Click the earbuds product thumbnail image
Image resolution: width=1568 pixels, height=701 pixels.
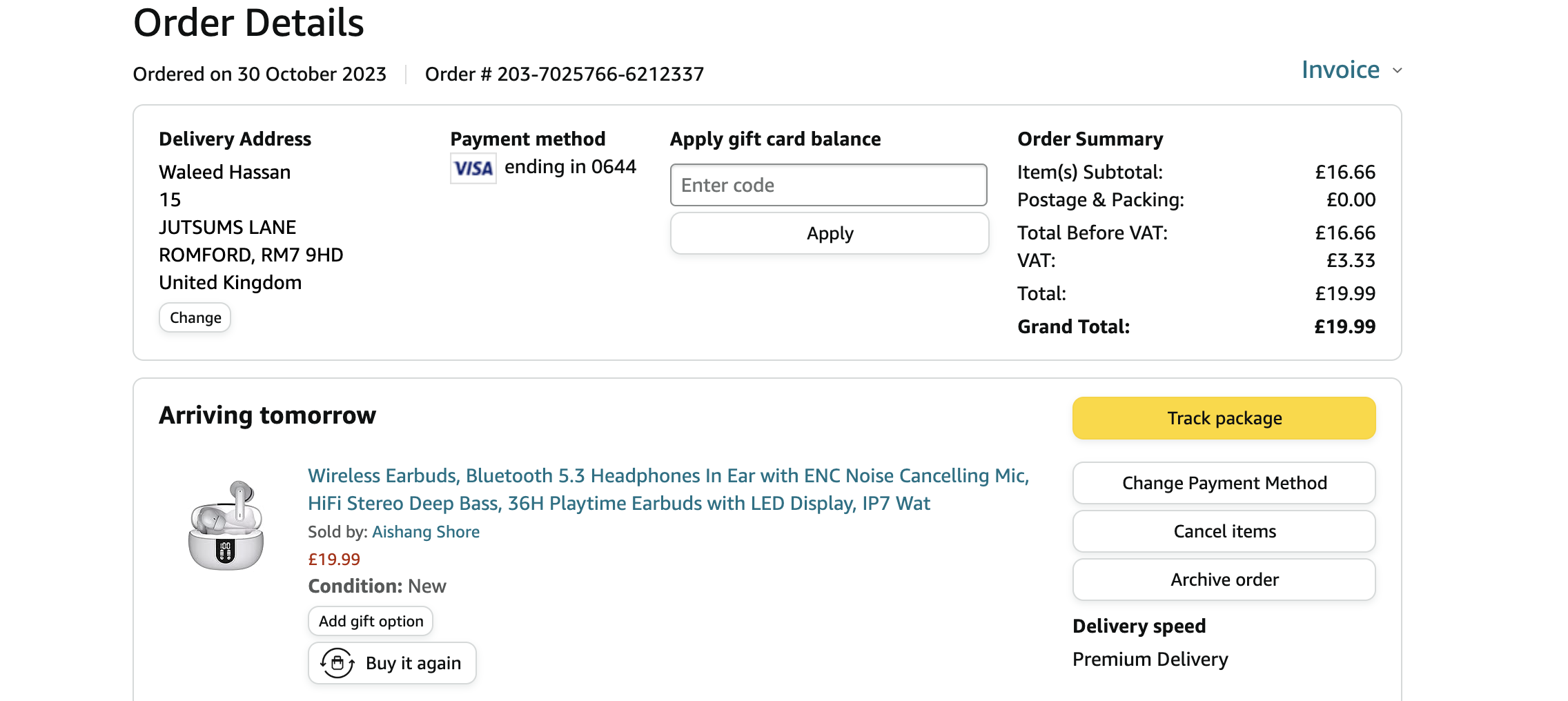coord(226,525)
